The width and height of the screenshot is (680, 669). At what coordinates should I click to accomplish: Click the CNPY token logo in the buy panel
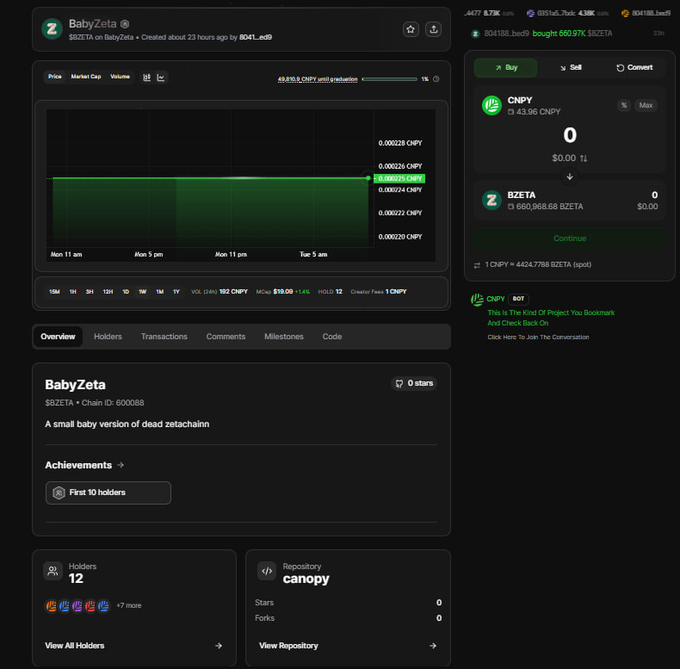coord(492,105)
